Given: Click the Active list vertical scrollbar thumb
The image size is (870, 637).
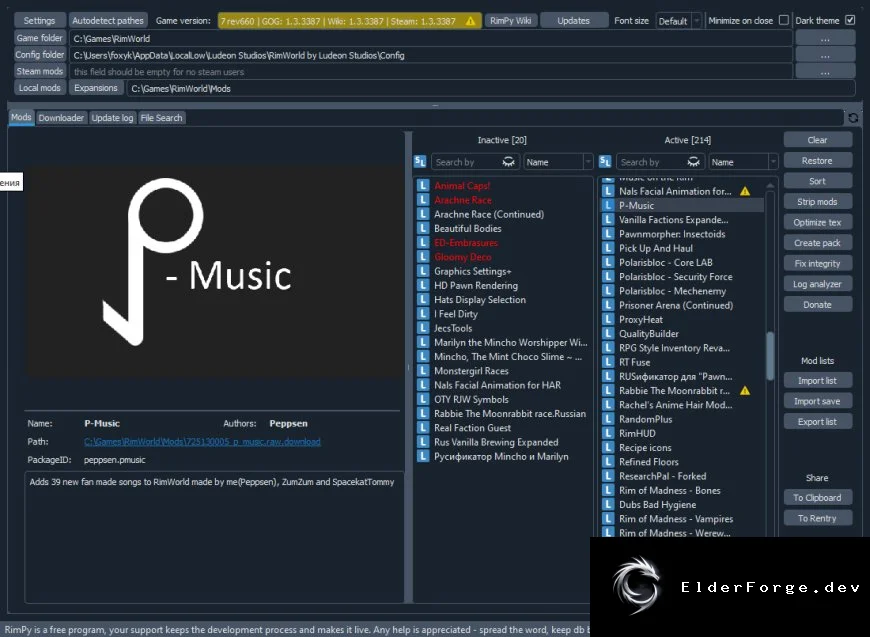Looking at the screenshot, I should click(x=770, y=356).
